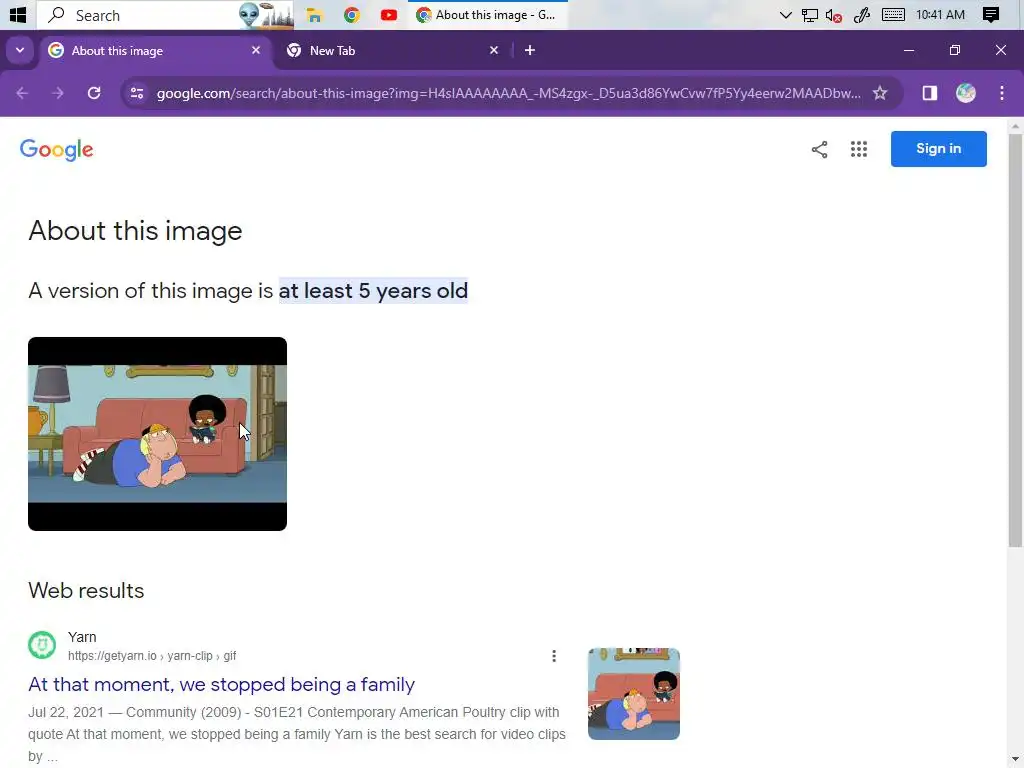1024x768 pixels.
Task: Switch to the 'About this image' tab
Action: 153,51
